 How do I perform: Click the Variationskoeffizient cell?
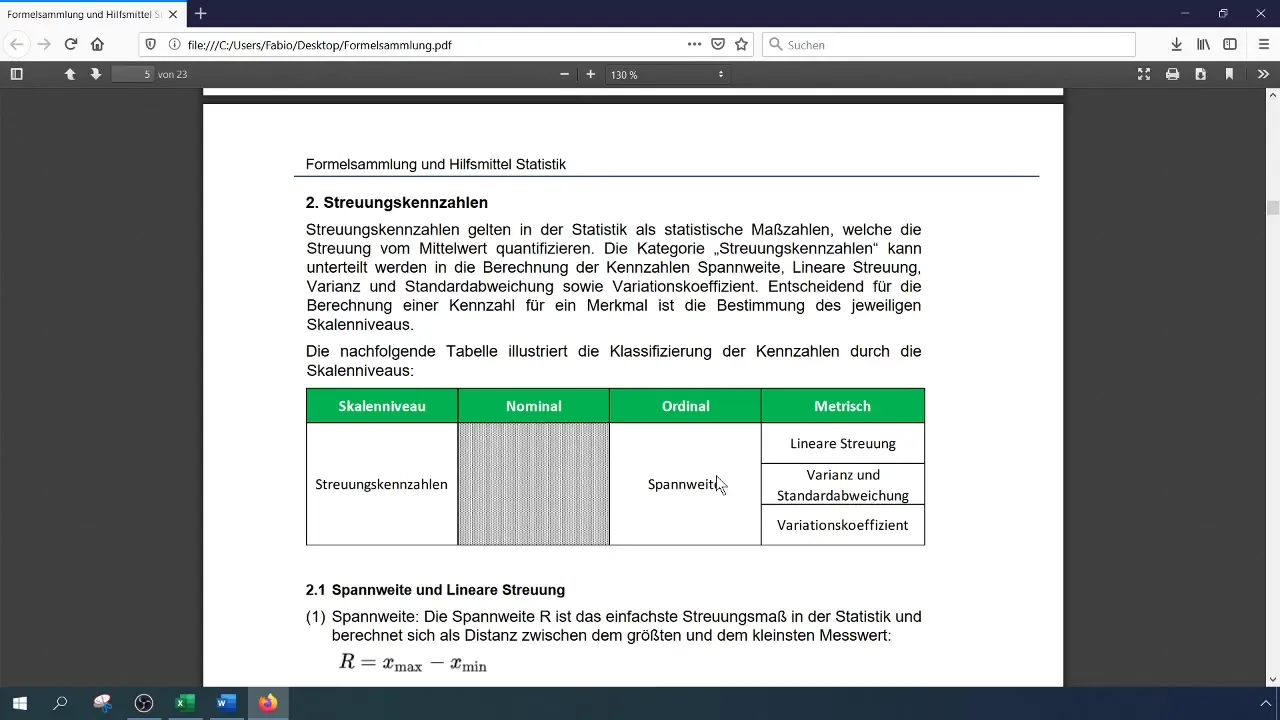click(843, 525)
